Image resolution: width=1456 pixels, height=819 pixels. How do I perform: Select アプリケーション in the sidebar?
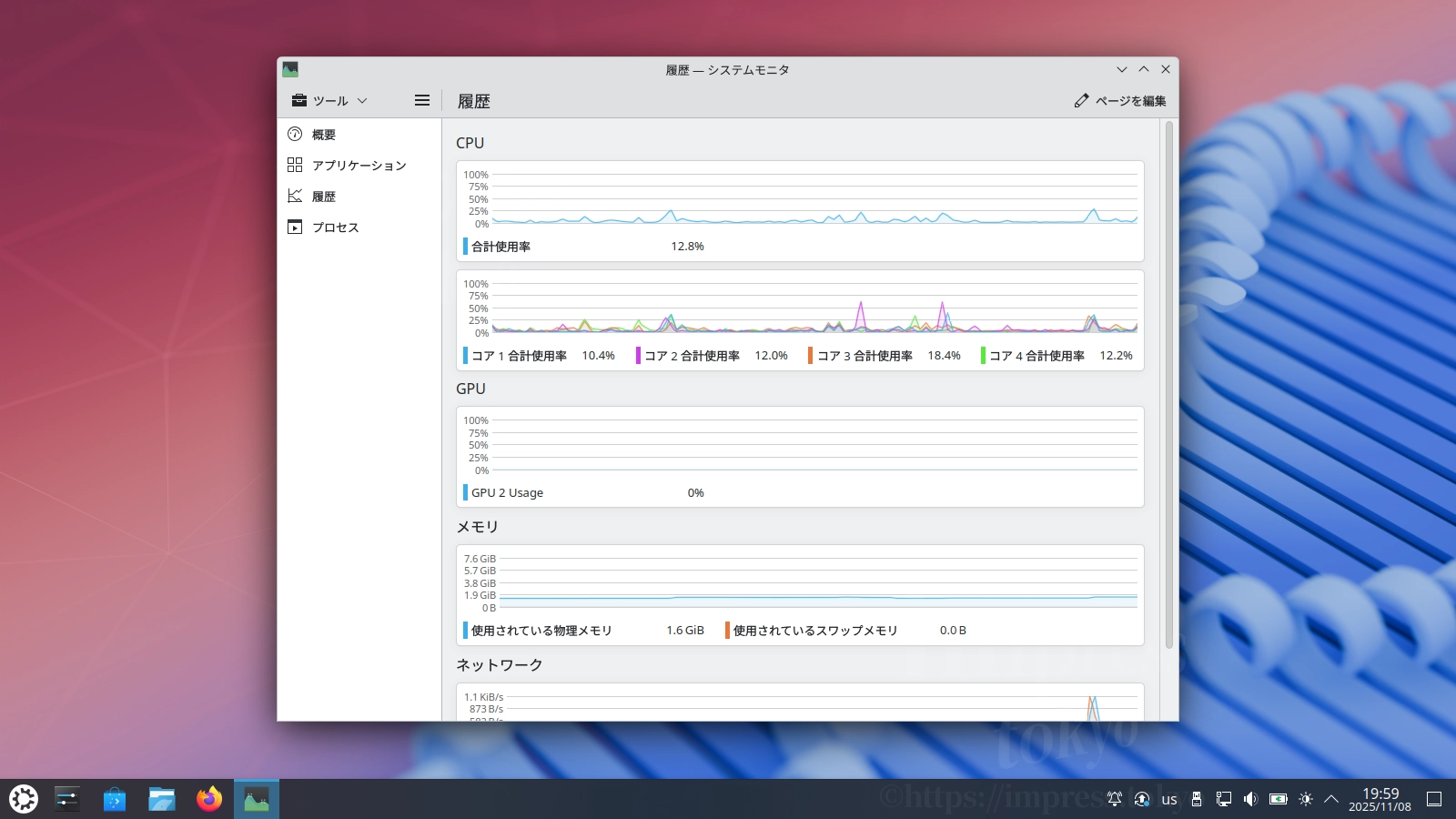pos(359,166)
